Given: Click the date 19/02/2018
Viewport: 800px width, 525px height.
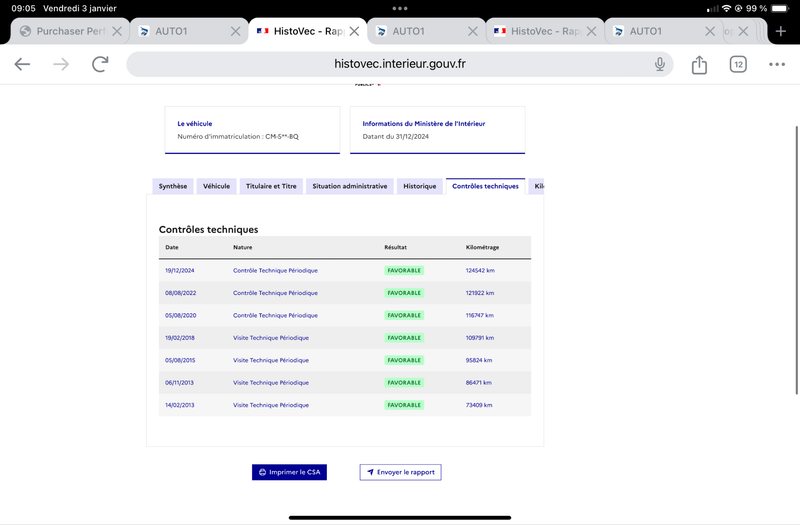Looking at the screenshot, I should click(x=180, y=338).
